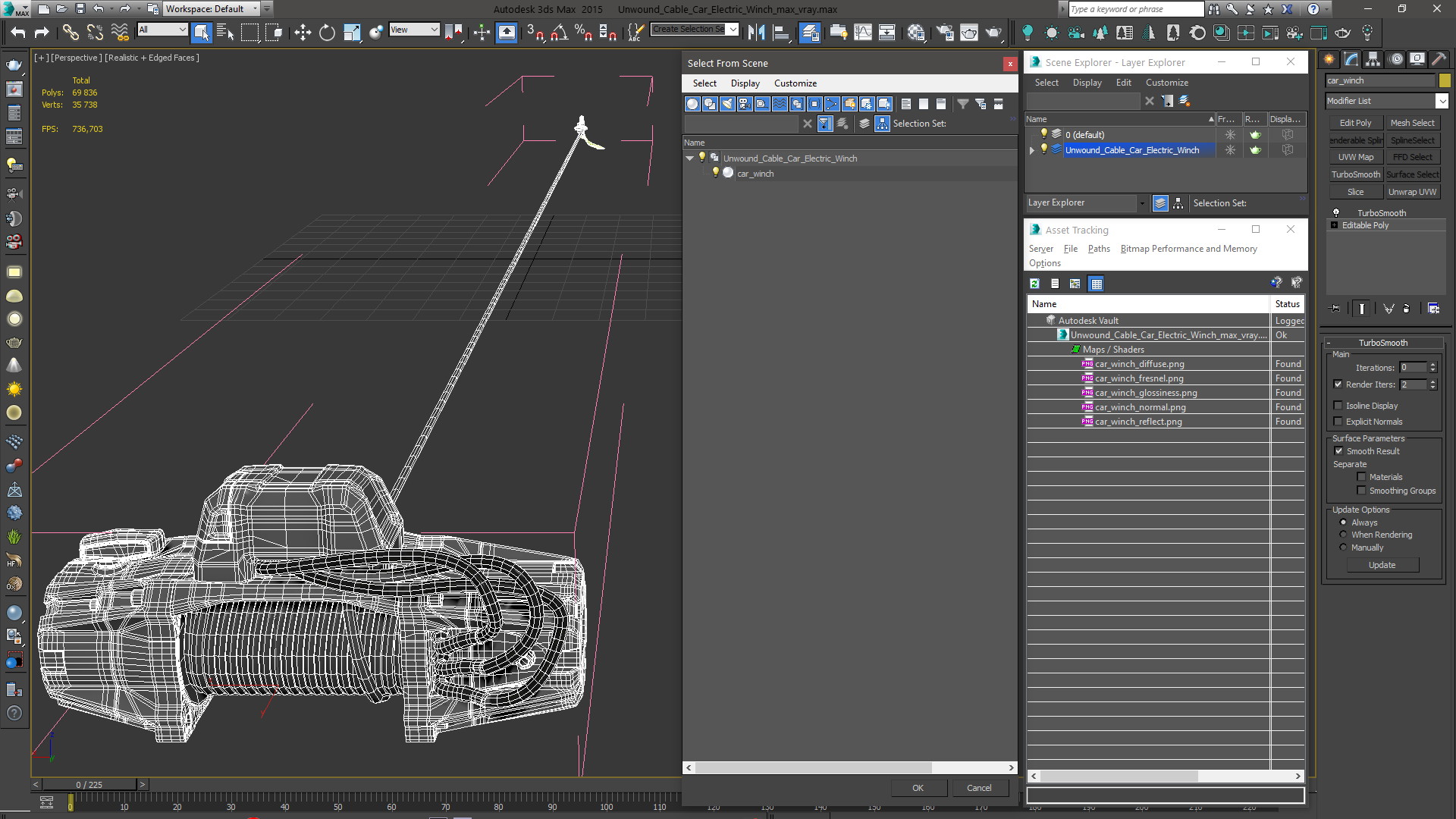Expand Layer 0 default in Scene Explorer

click(x=1033, y=135)
